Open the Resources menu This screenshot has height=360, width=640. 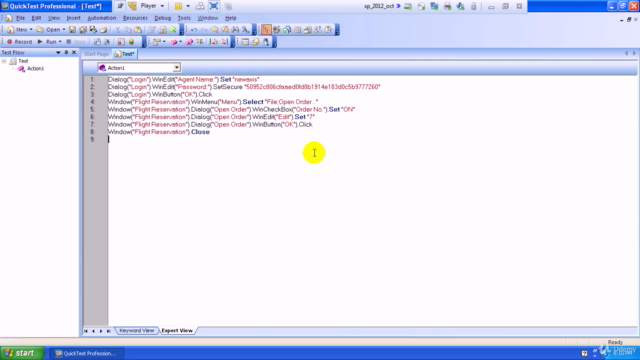[x=135, y=18]
